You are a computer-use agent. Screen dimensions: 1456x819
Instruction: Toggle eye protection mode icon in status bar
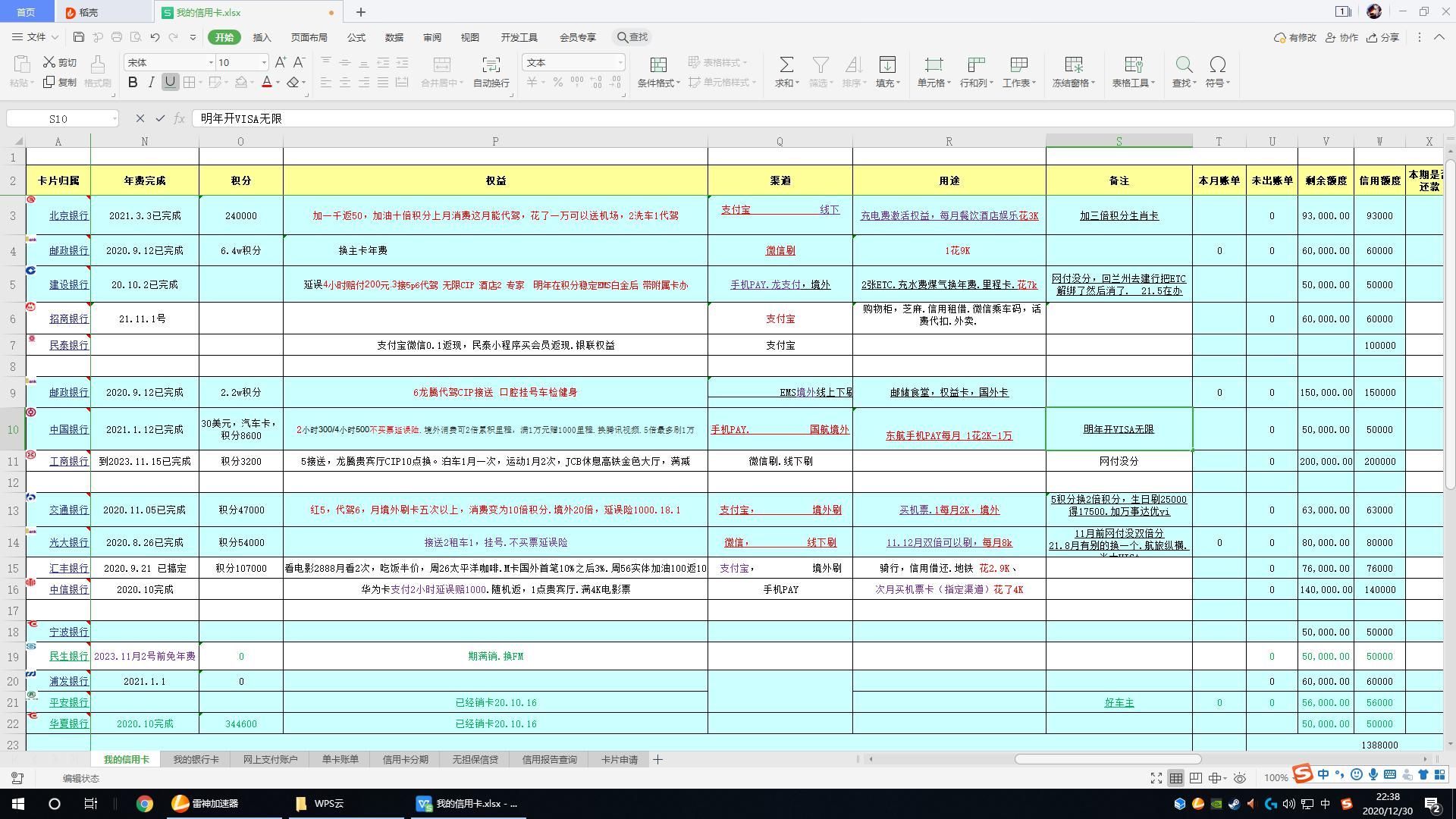point(1240,778)
